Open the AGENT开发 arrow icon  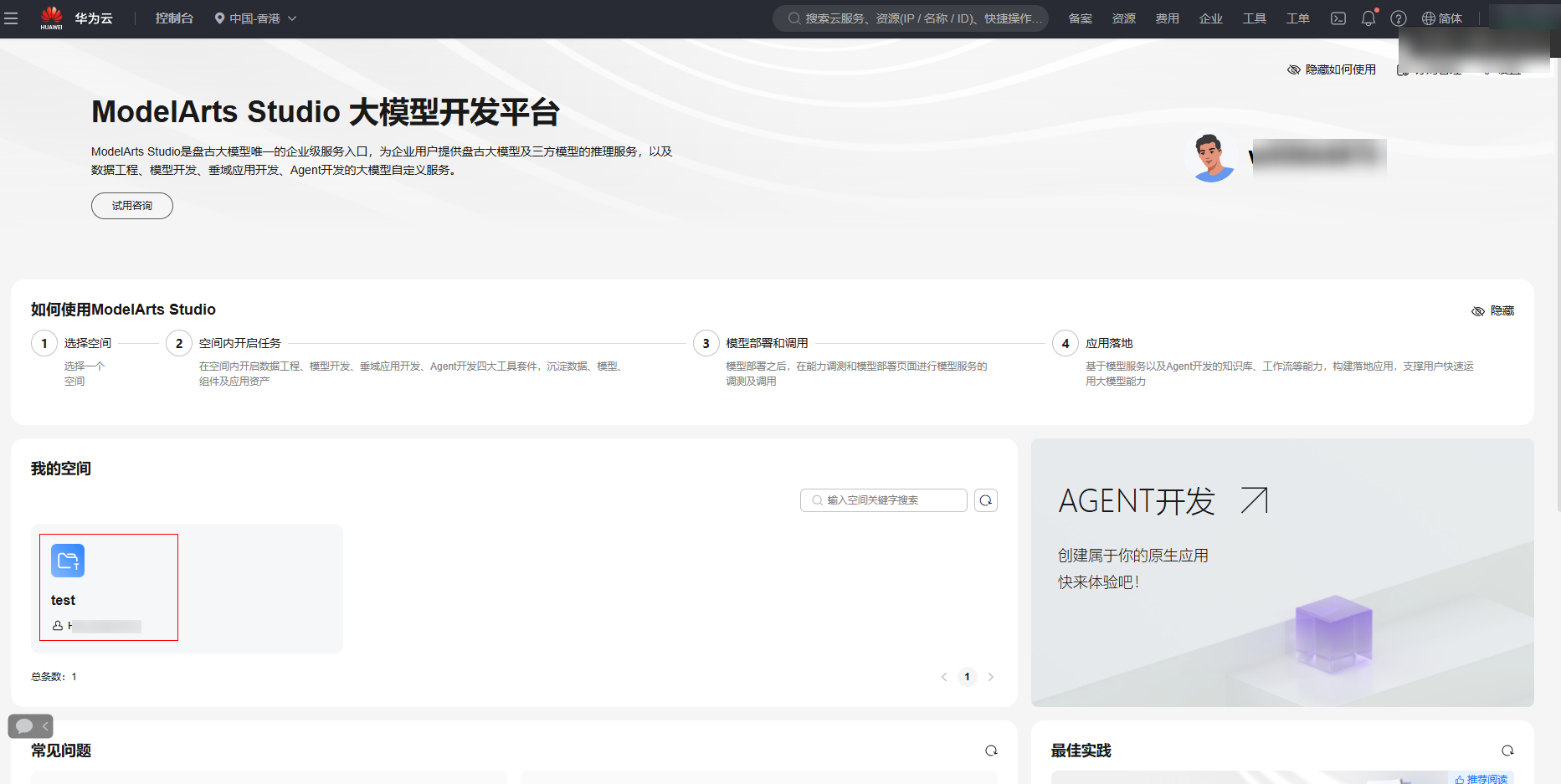[x=1254, y=500]
